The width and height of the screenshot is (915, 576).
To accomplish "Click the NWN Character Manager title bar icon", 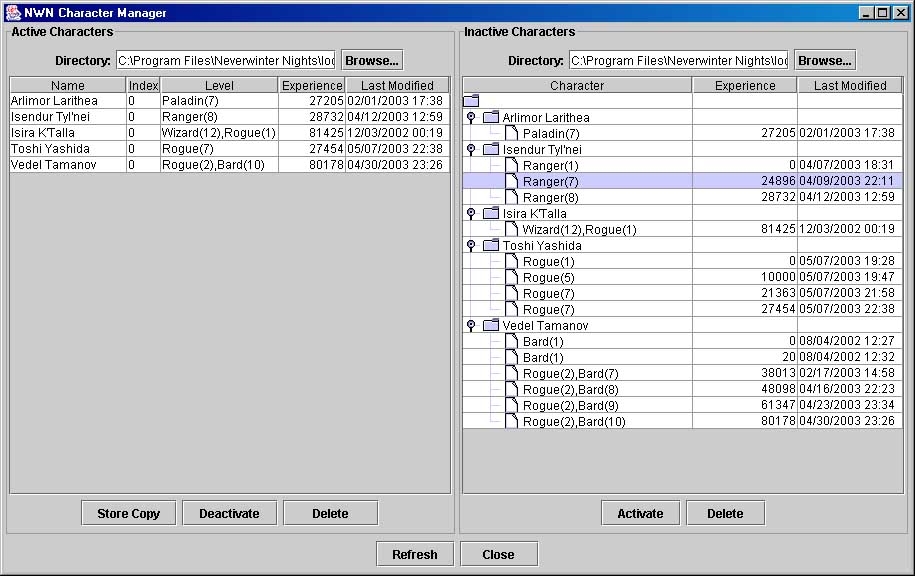I will click(13, 13).
